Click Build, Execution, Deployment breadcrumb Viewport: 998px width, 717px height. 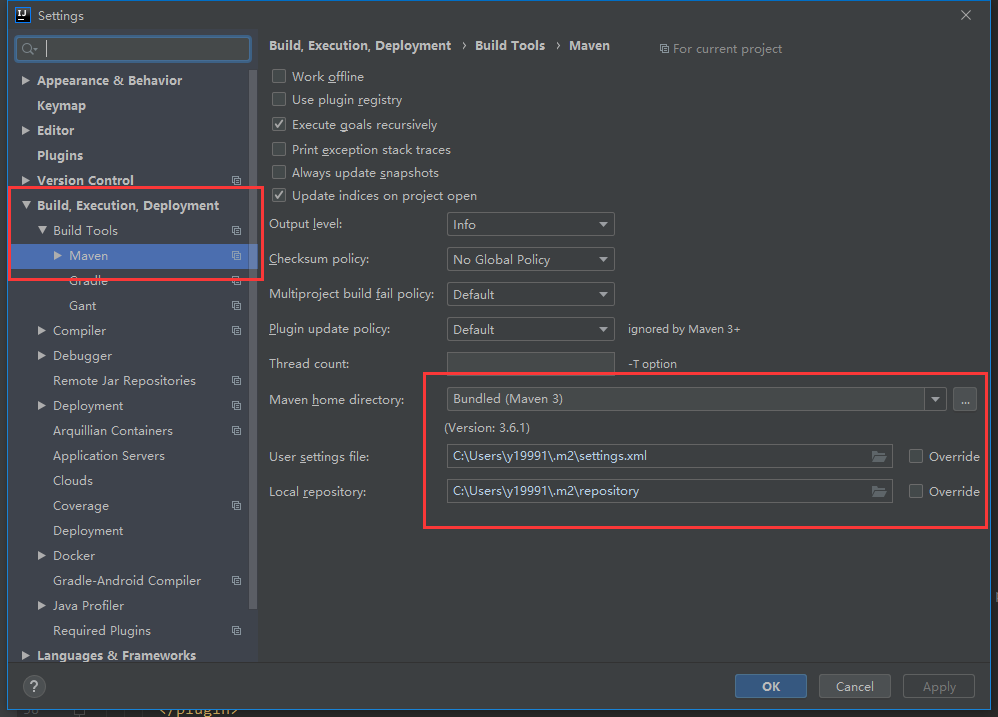(360, 46)
